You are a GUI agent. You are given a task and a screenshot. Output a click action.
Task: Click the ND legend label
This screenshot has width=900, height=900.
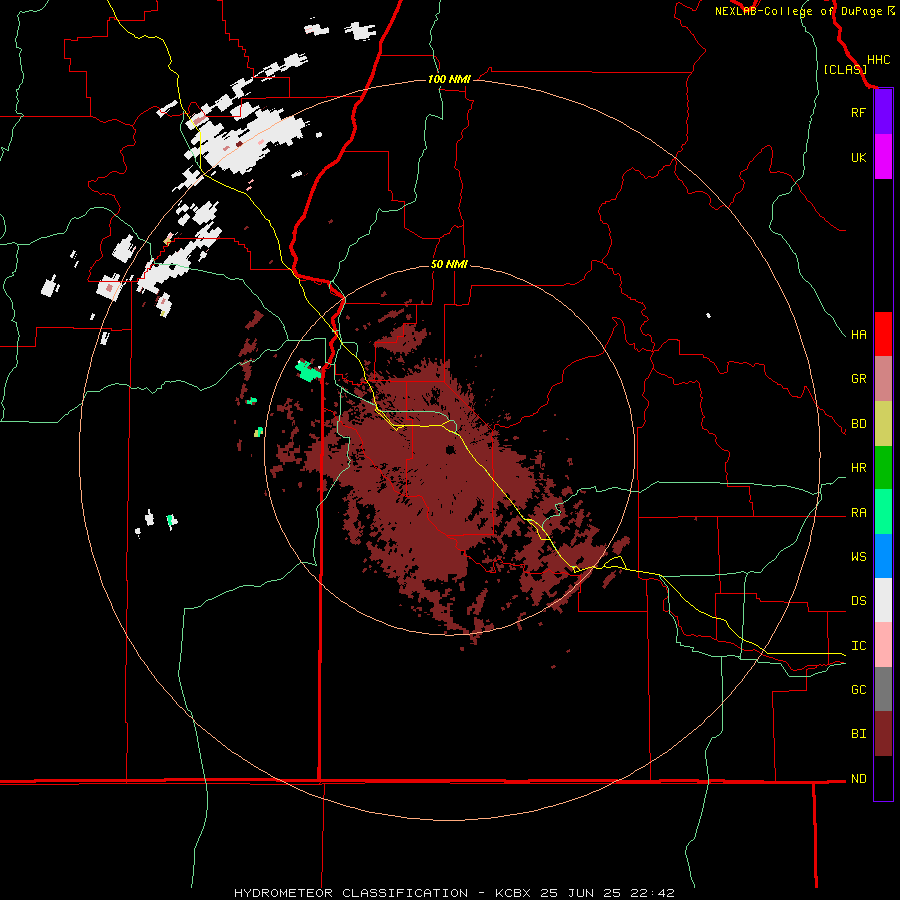(858, 779)
